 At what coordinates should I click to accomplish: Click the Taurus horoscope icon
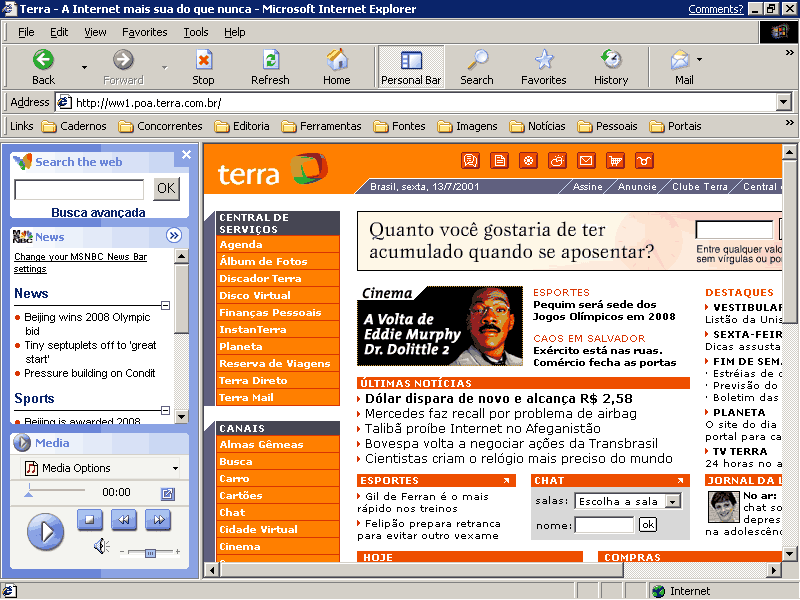pyautogui.click(x=645, y=160)
